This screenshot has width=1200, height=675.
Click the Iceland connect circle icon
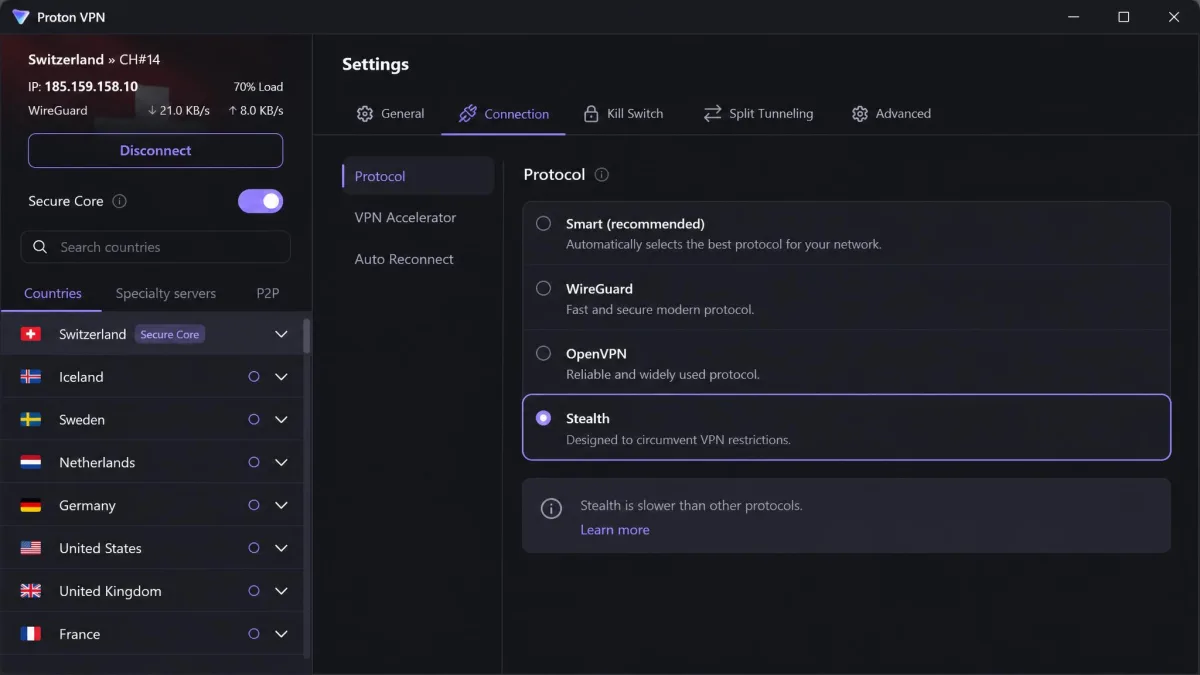(x=254, y=377)
